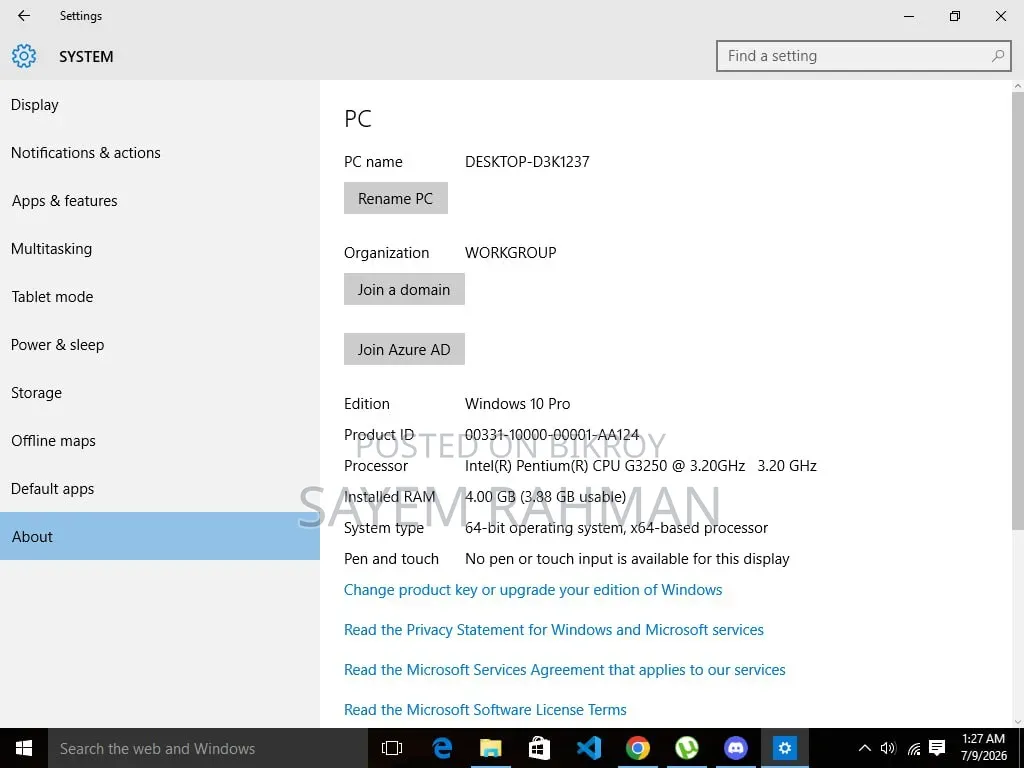This screenshot has height=768, width=1024.
Task: Open File Explorer from taskbar
Action: point(490,748)
